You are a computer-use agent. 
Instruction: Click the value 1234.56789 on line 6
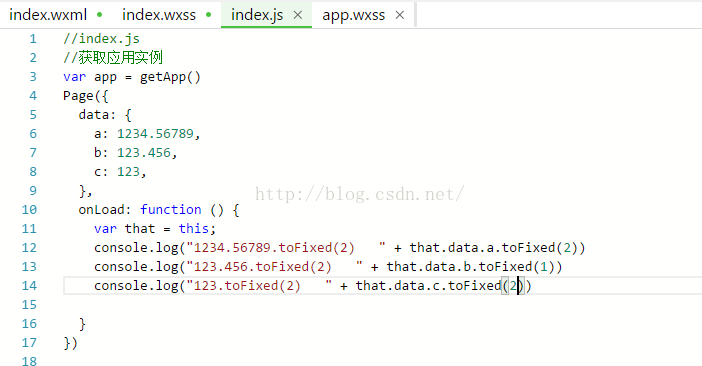[155, 134]
